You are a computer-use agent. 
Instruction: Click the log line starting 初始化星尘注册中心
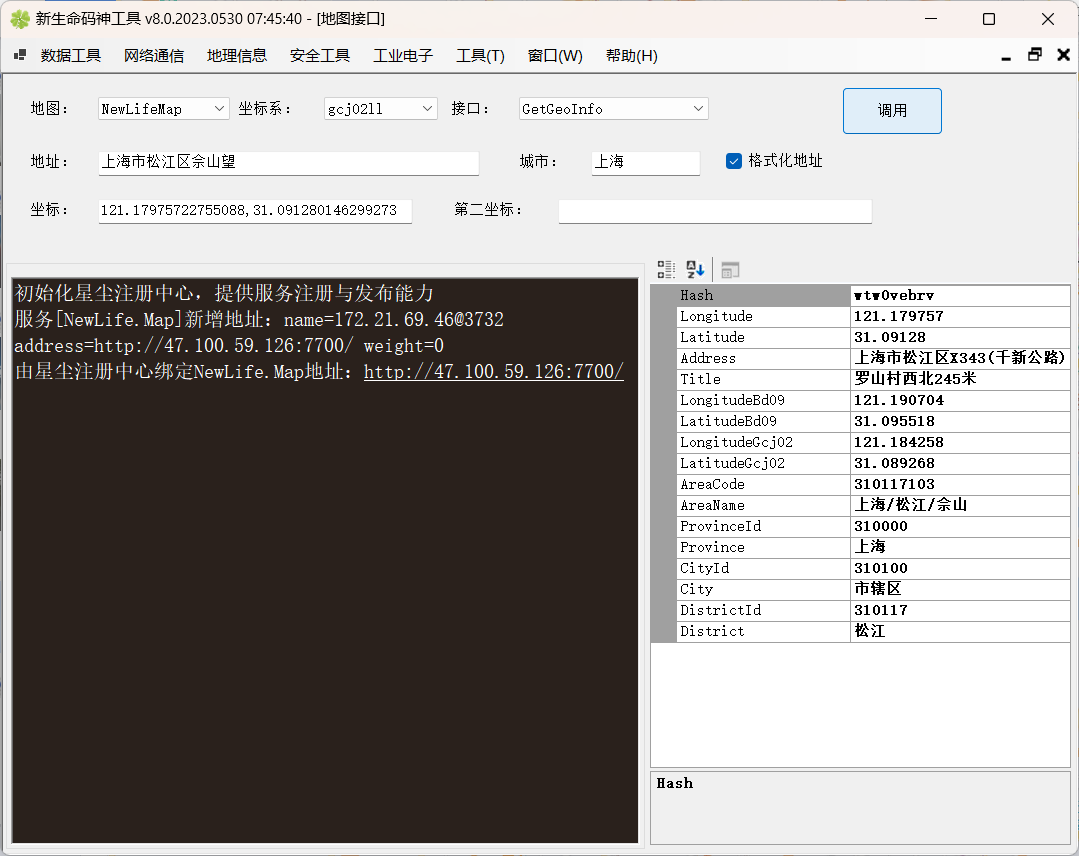pyautogui.click(x=224, y=294)
